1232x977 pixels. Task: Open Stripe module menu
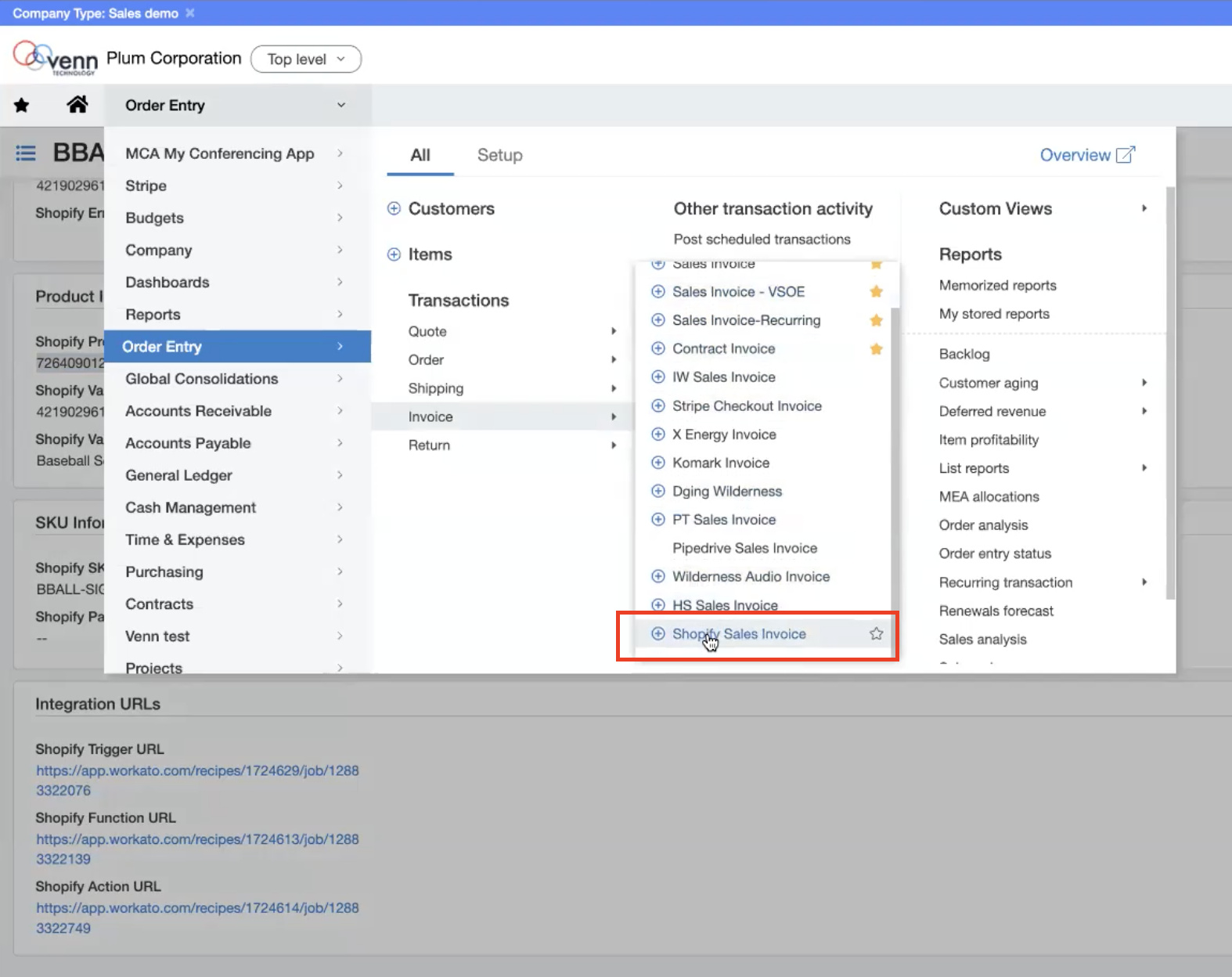click(237, 186)
